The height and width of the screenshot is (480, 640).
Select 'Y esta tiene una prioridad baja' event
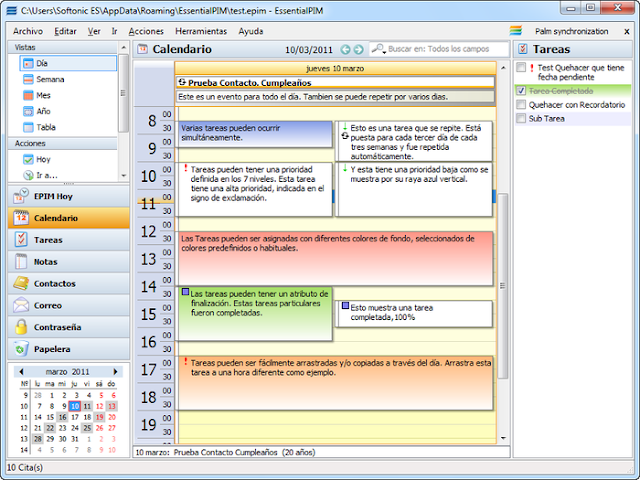click(x=414, y=189)
